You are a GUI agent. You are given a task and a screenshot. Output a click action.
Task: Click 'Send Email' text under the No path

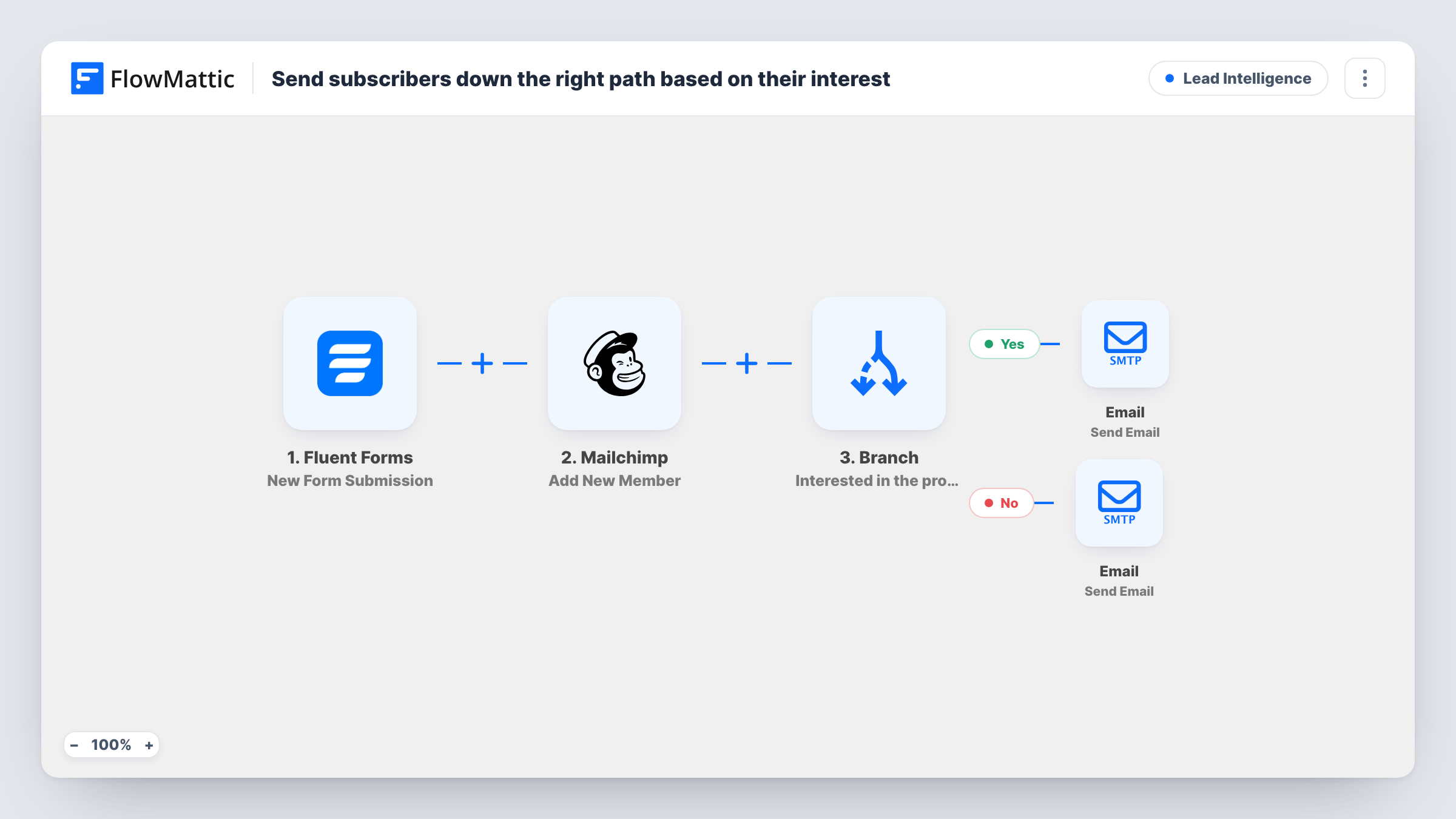click(x=1119, y=591)
